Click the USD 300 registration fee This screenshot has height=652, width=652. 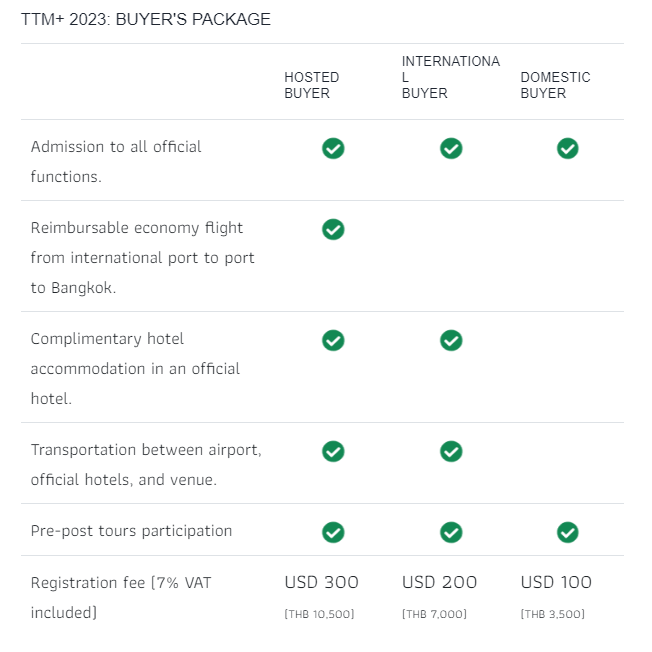321,583
